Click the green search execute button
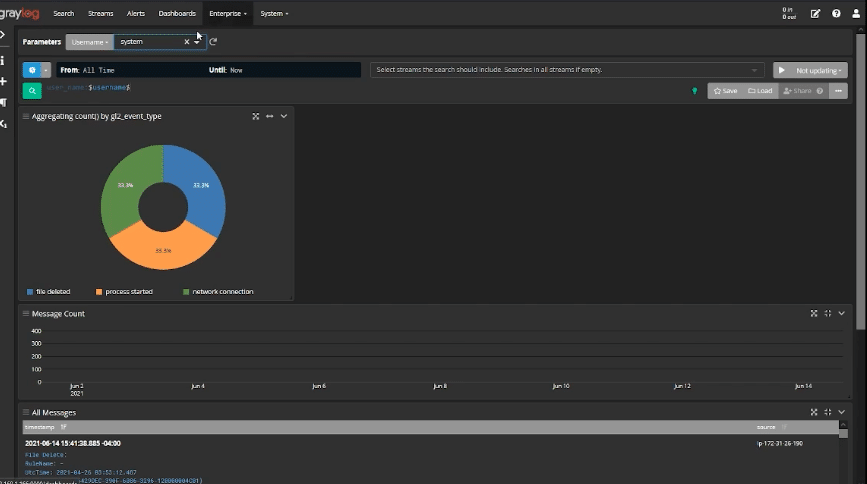The width and height of the screenshot is (867, 484). pyautogui.click(x=32, y=90)
